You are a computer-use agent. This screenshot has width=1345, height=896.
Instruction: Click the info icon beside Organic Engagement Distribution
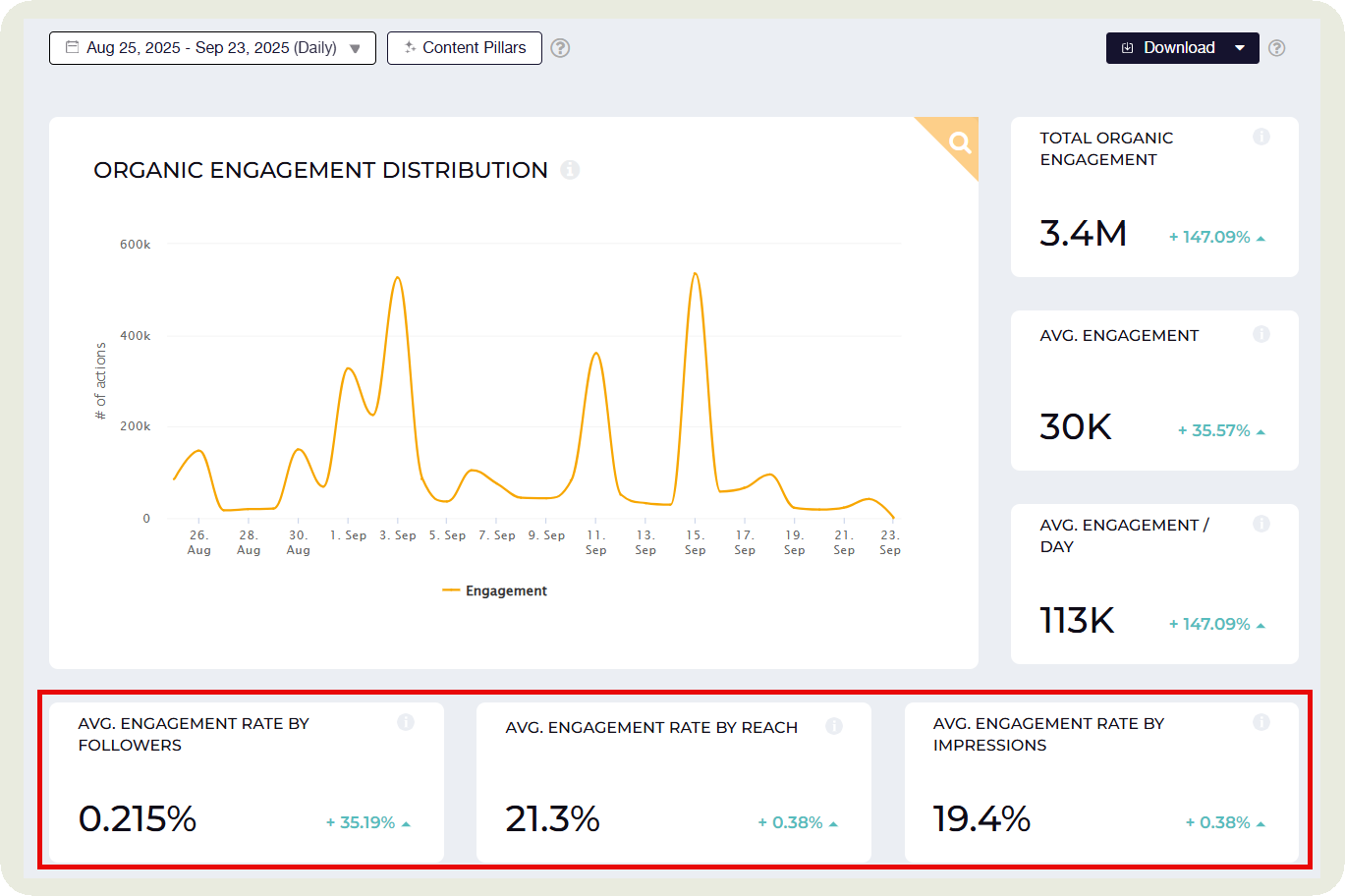coord(571,170)
